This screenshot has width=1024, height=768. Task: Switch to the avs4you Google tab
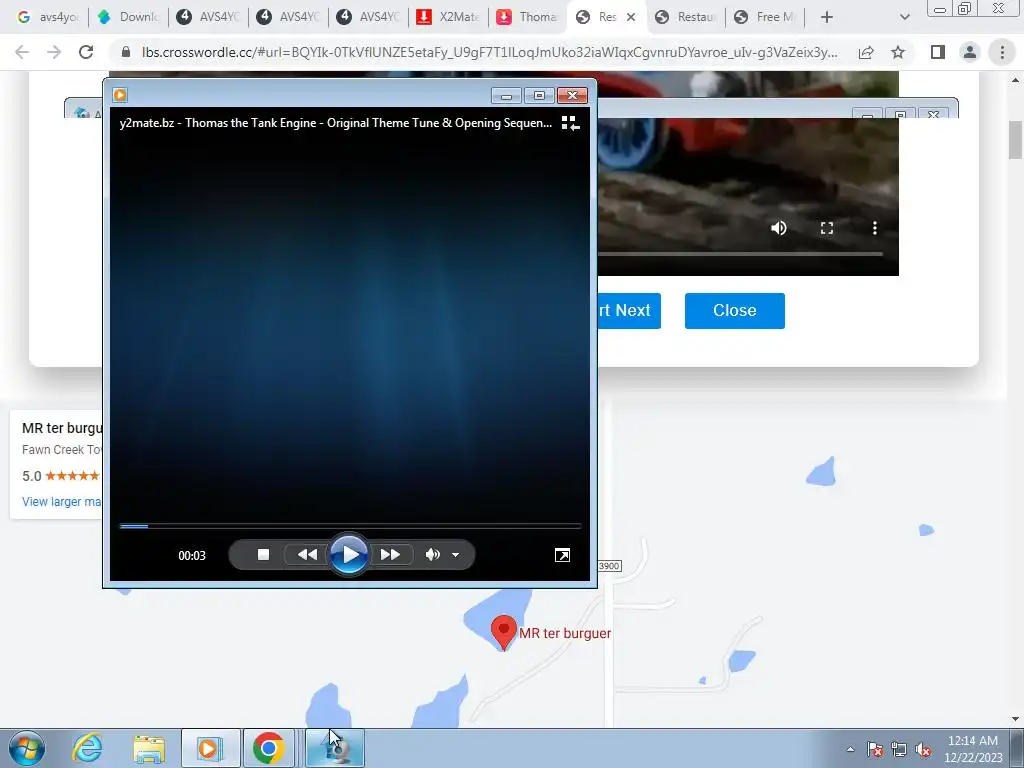coord(48,17)
